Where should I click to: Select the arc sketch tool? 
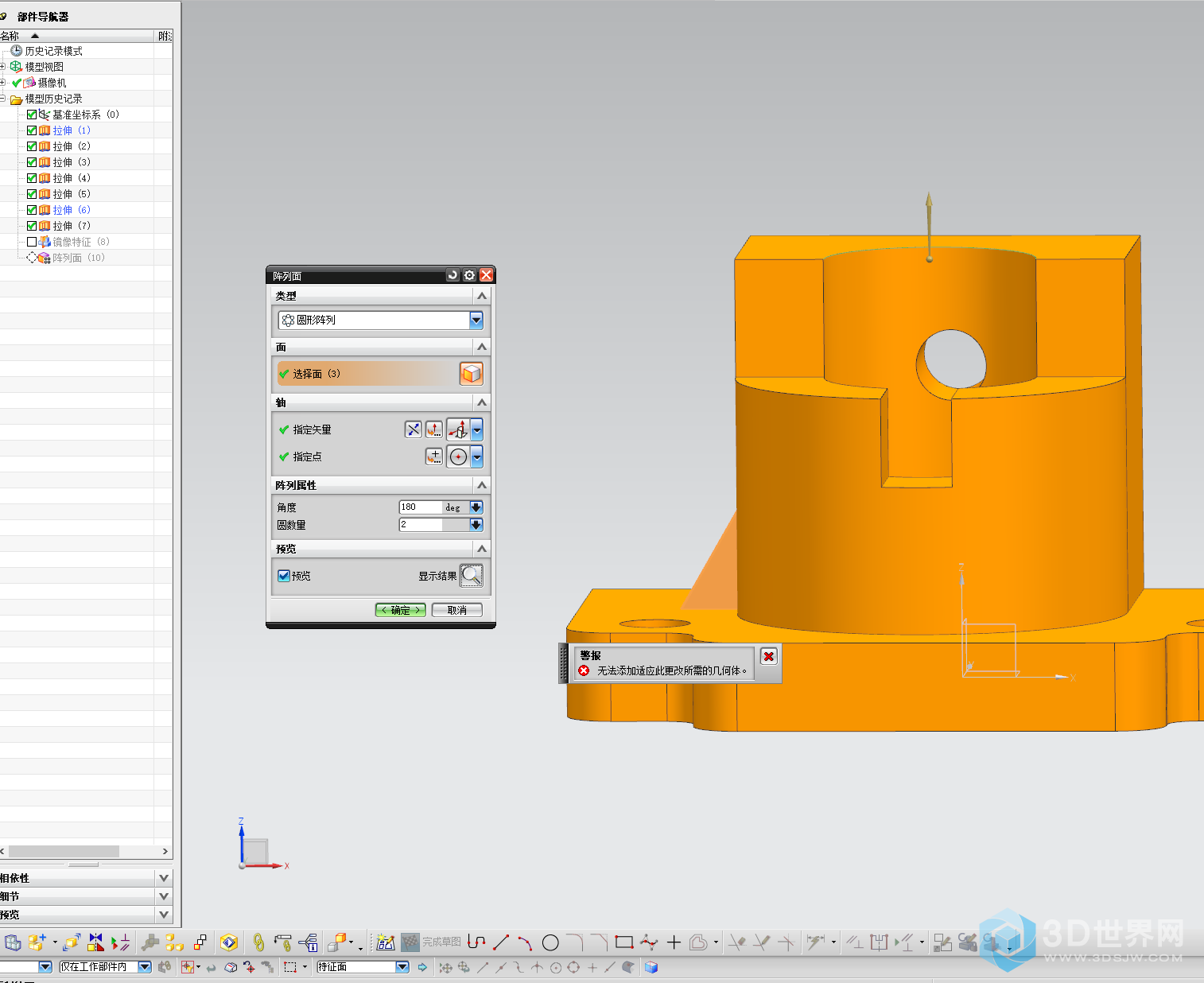(525, 942)
